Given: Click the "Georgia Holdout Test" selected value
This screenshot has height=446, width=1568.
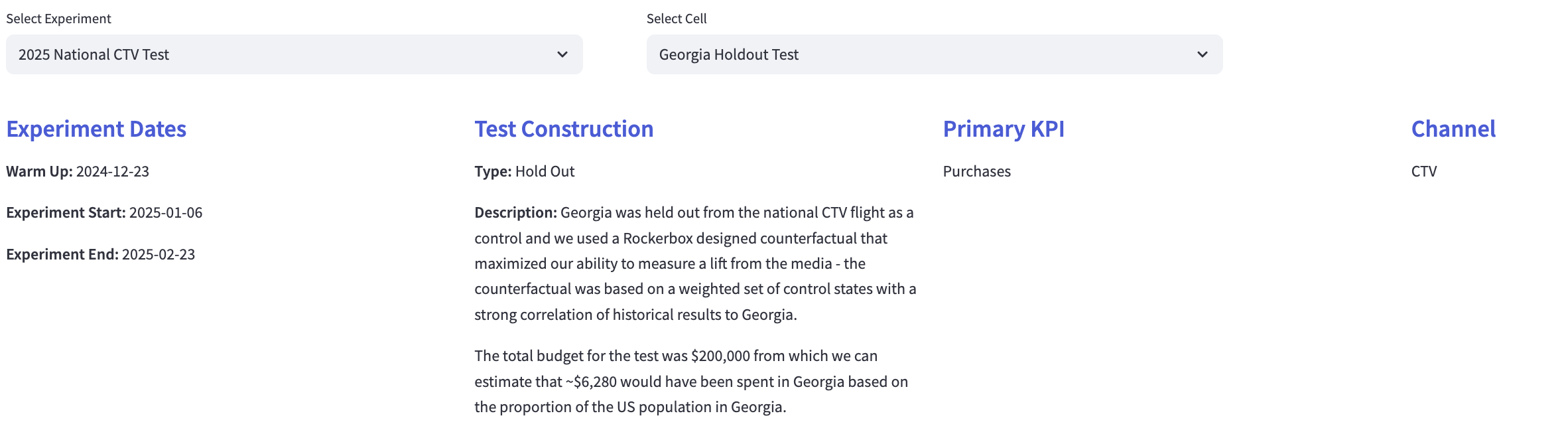Looking at the screenshot, I should (728, 54).
